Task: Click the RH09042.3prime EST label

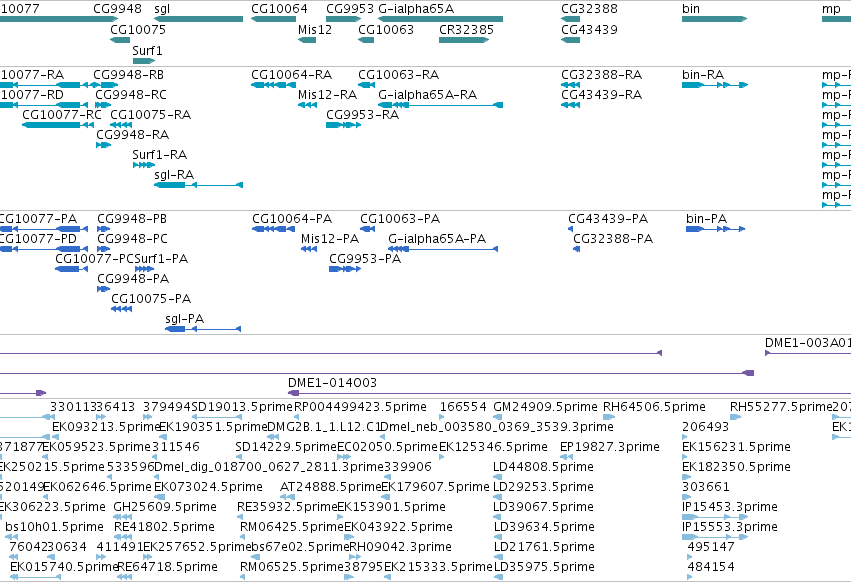Action: point(400,547)
